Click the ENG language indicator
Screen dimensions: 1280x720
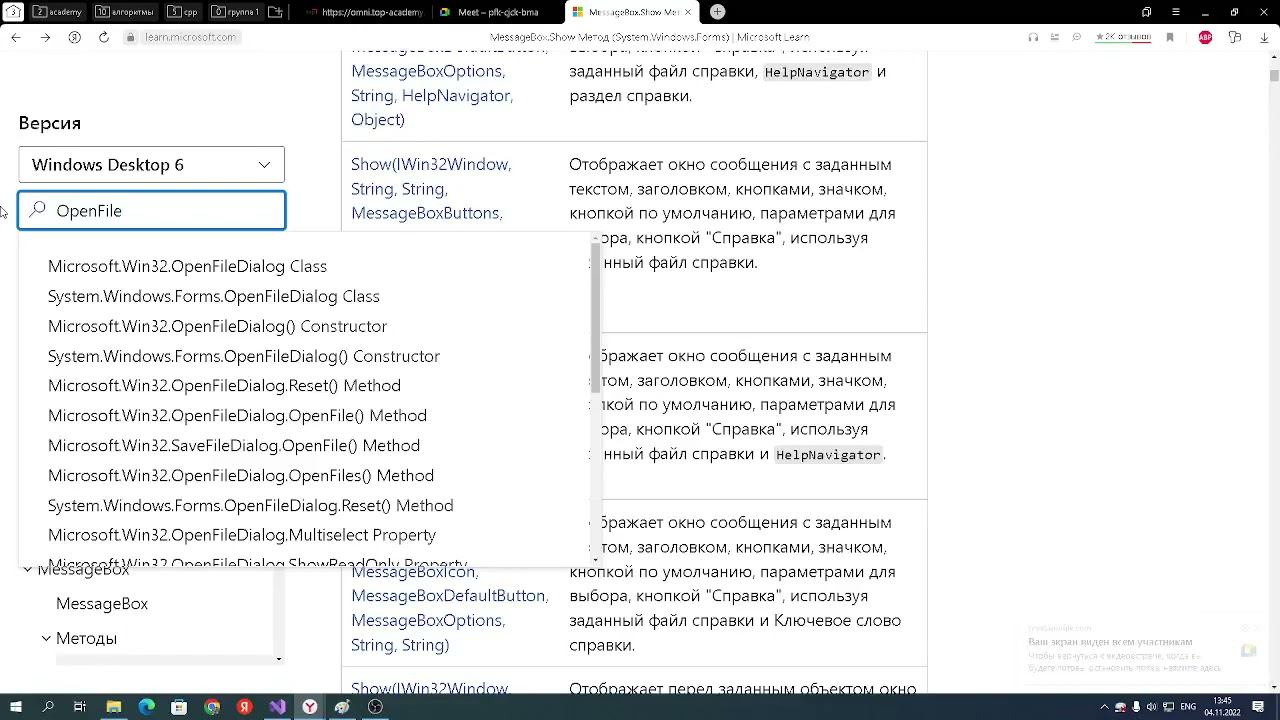click(x=1187, y=707)
